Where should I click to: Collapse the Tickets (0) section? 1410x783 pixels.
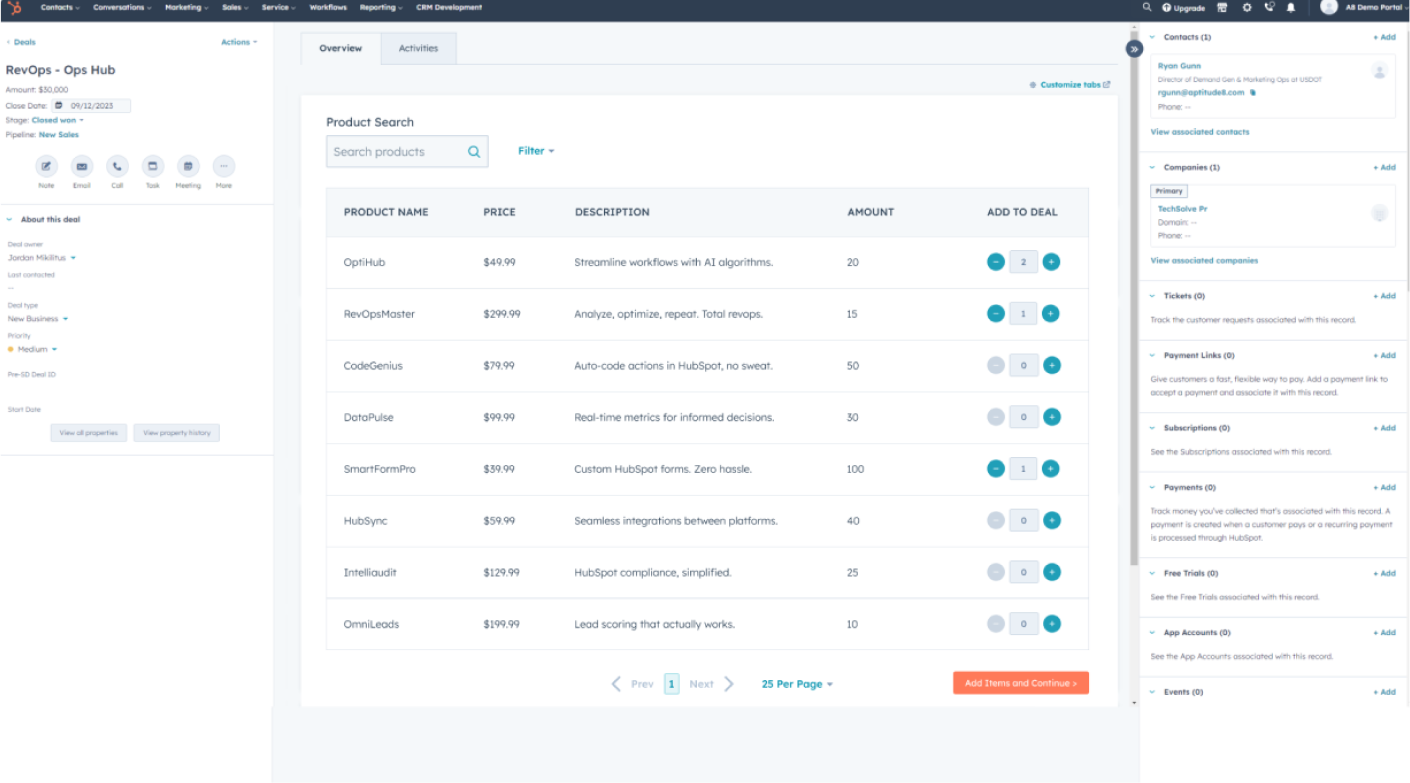[1152, 296]
